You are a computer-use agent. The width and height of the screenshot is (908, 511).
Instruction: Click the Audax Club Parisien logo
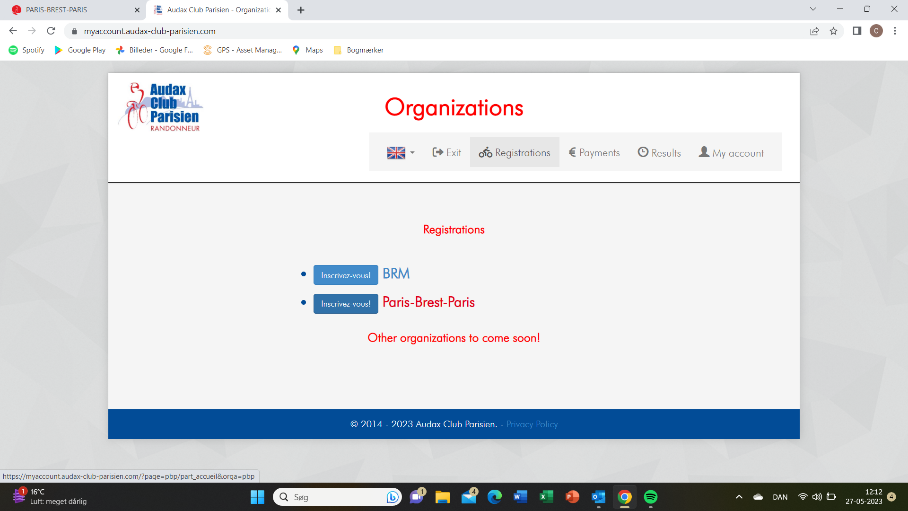(x=162, y=107)
